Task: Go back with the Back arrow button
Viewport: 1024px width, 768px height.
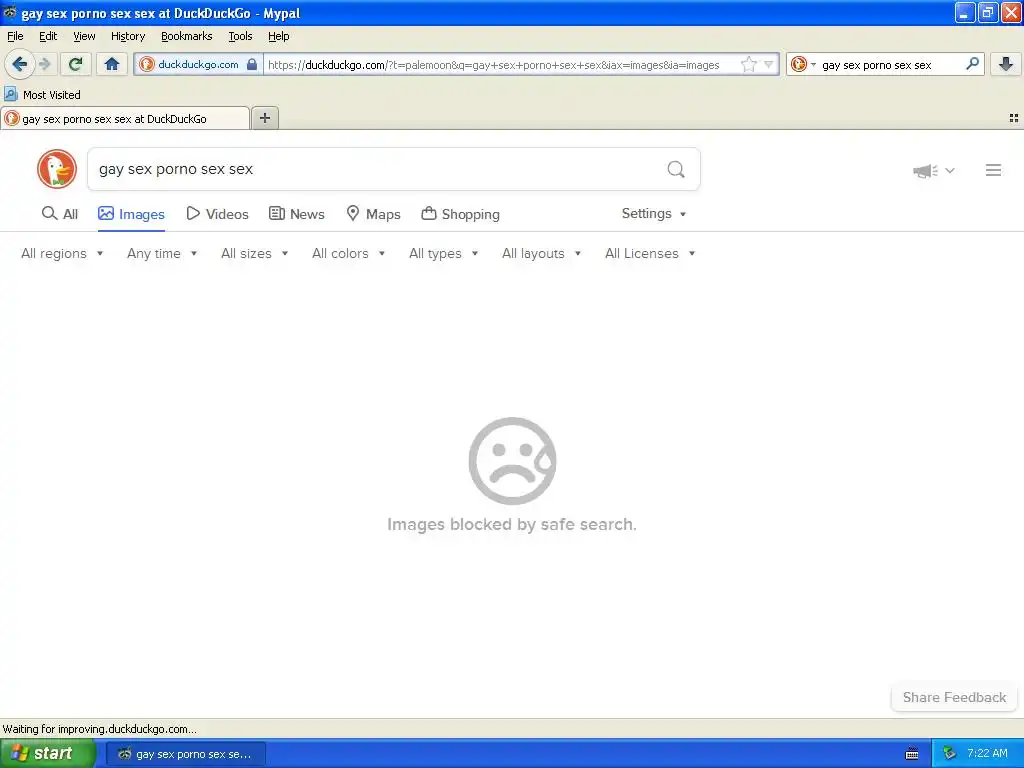Action: point(19,64)
